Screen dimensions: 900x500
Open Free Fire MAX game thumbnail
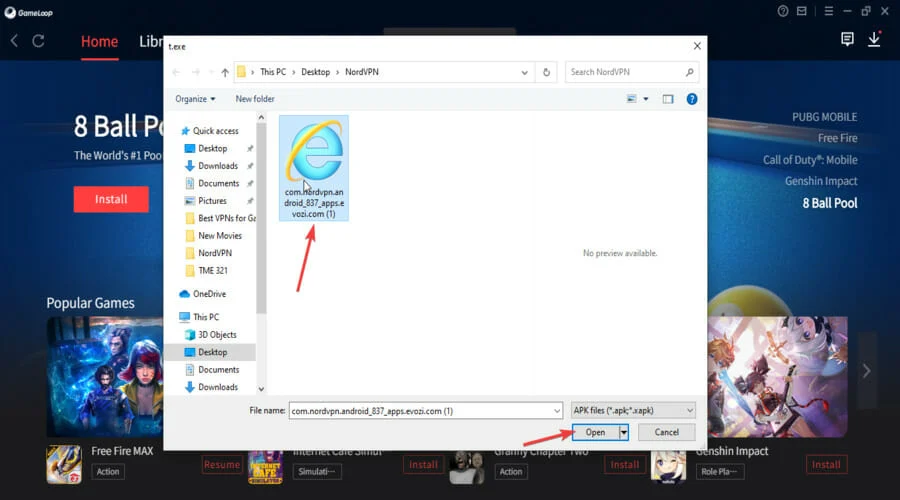104,377
